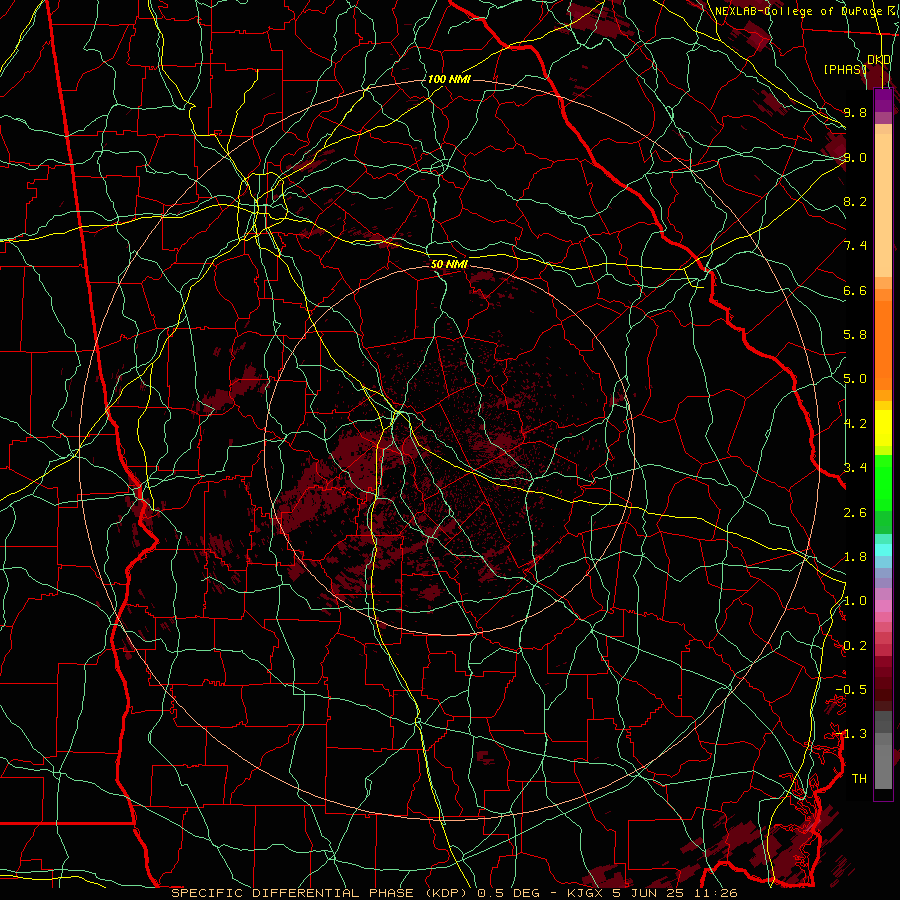Select the -1.3 value on the color scale

click(851, 734)
